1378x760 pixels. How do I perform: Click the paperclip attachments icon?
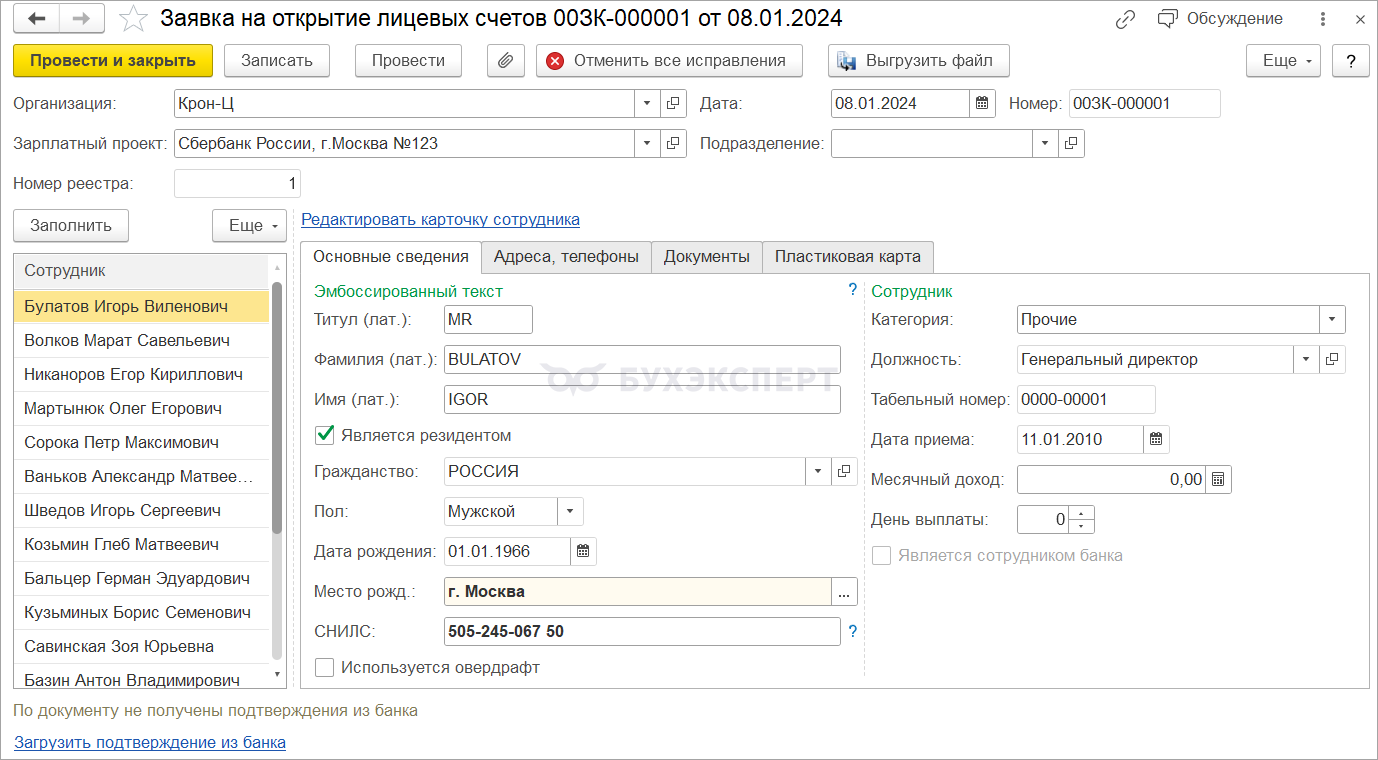505,60
